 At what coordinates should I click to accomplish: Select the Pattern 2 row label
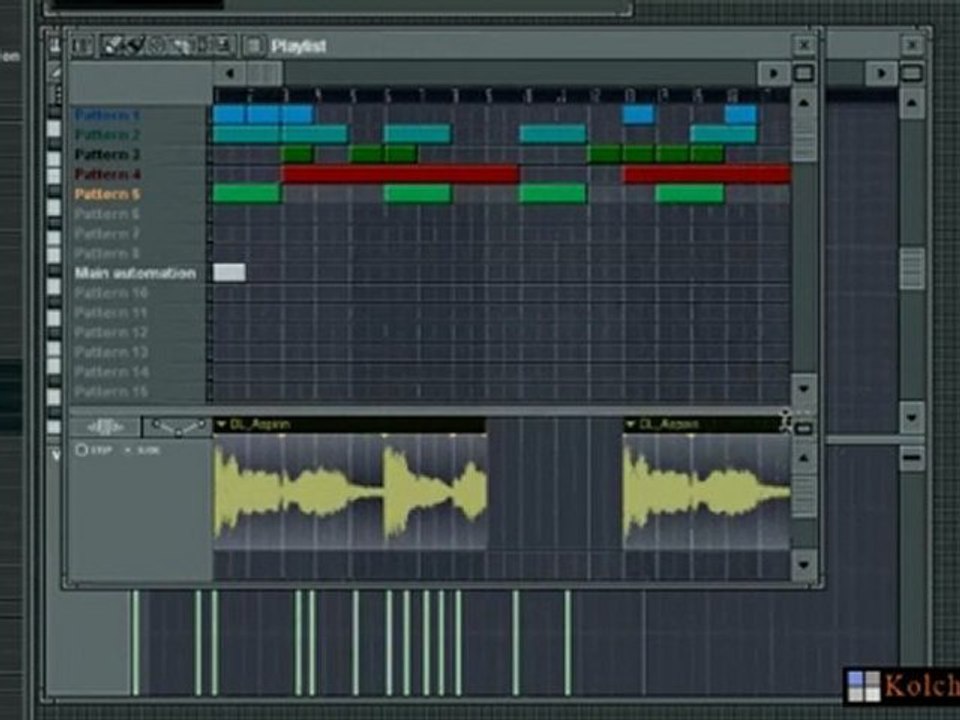(107, 134)
